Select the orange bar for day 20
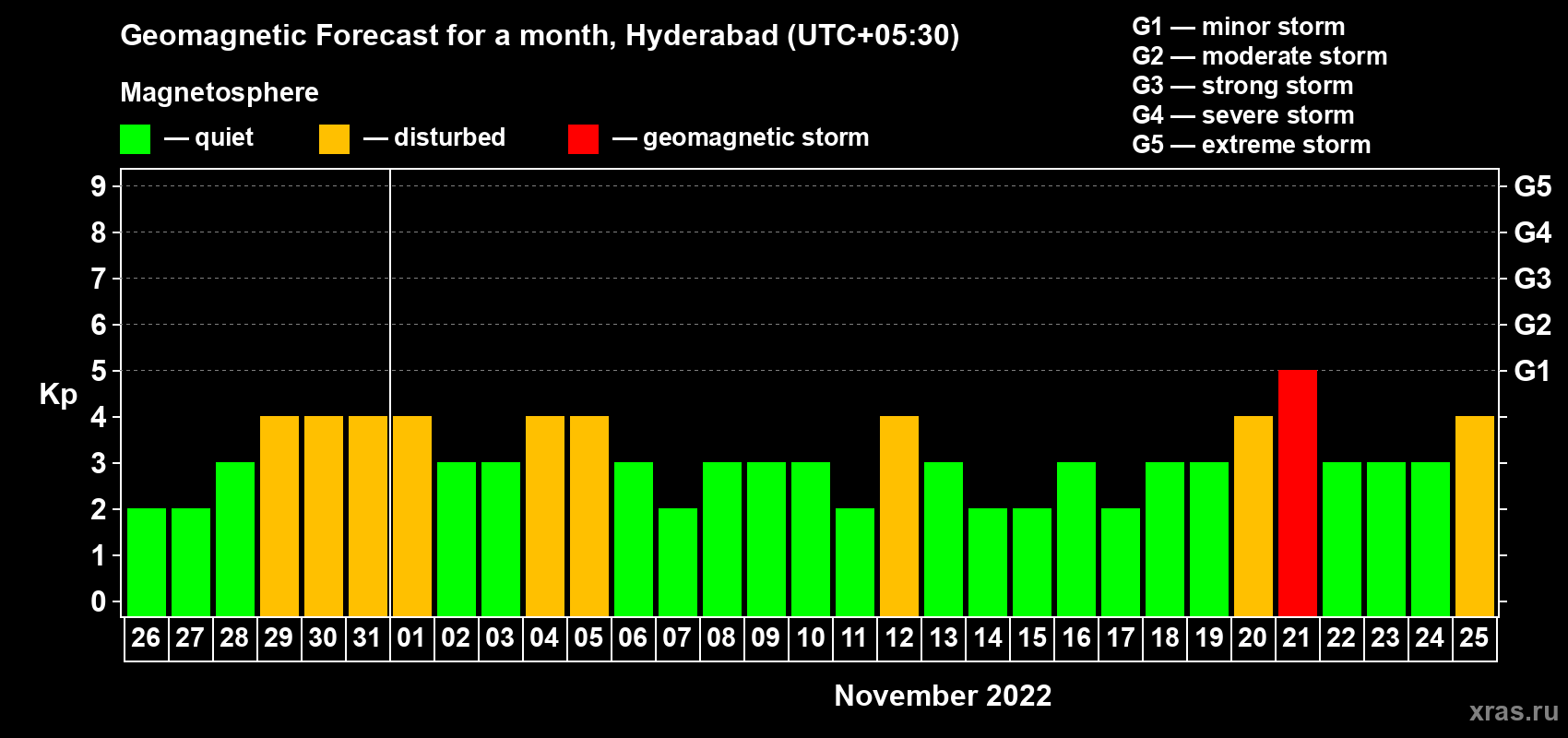 [1253, 516]
